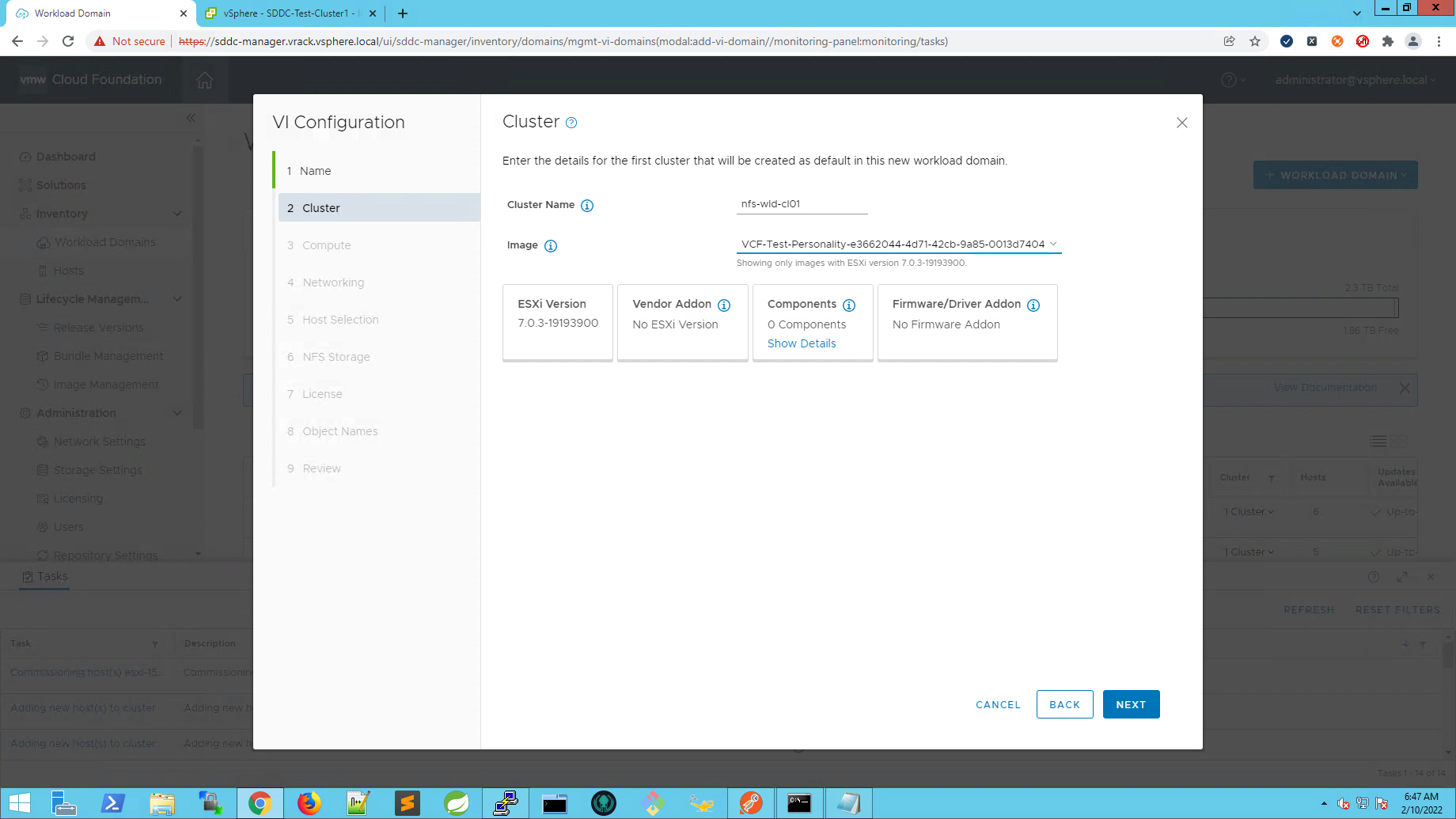Open Windows Start menu
This screenshot has width=1456, height=819.
(x=20, y=803)
